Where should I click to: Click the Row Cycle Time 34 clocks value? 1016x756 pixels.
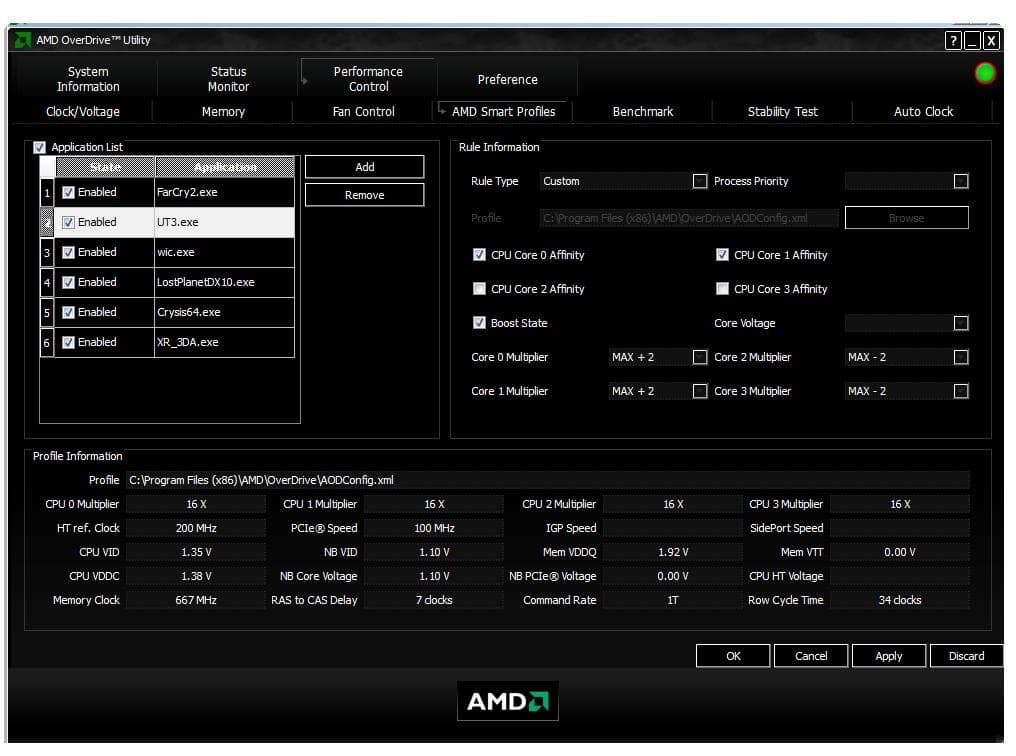click(899, 600)
